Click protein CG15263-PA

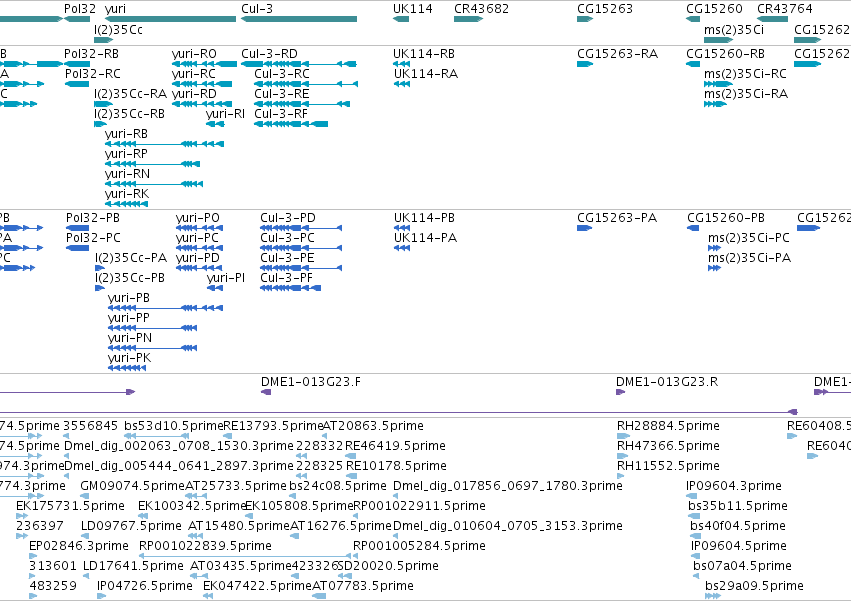[x=617, y=218]
